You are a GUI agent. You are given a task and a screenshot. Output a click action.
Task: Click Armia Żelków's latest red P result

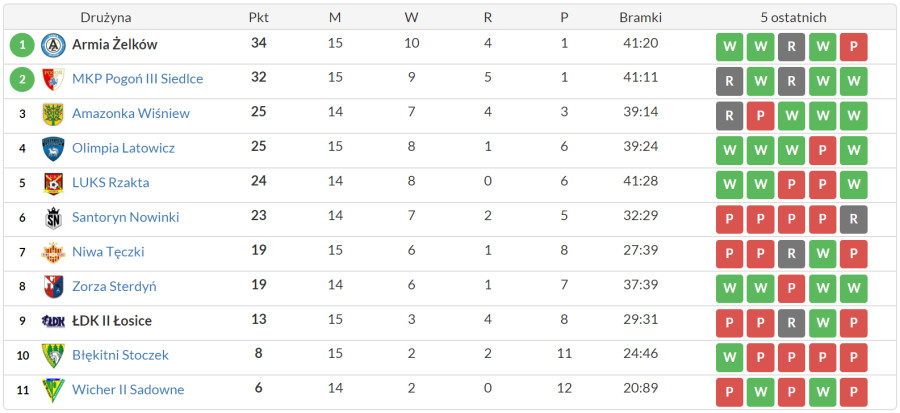coord(854,47)
